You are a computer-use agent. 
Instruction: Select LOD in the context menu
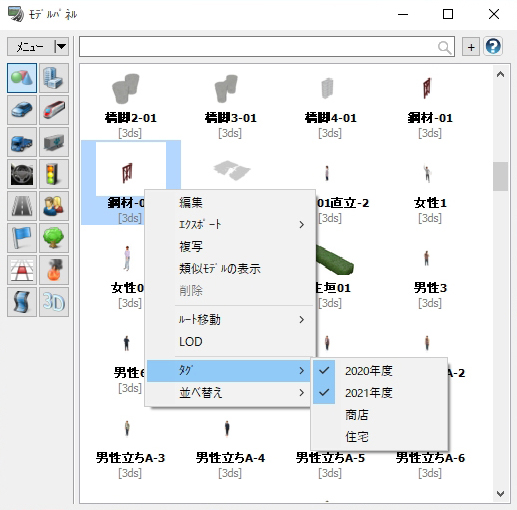(x=230, y=342)
